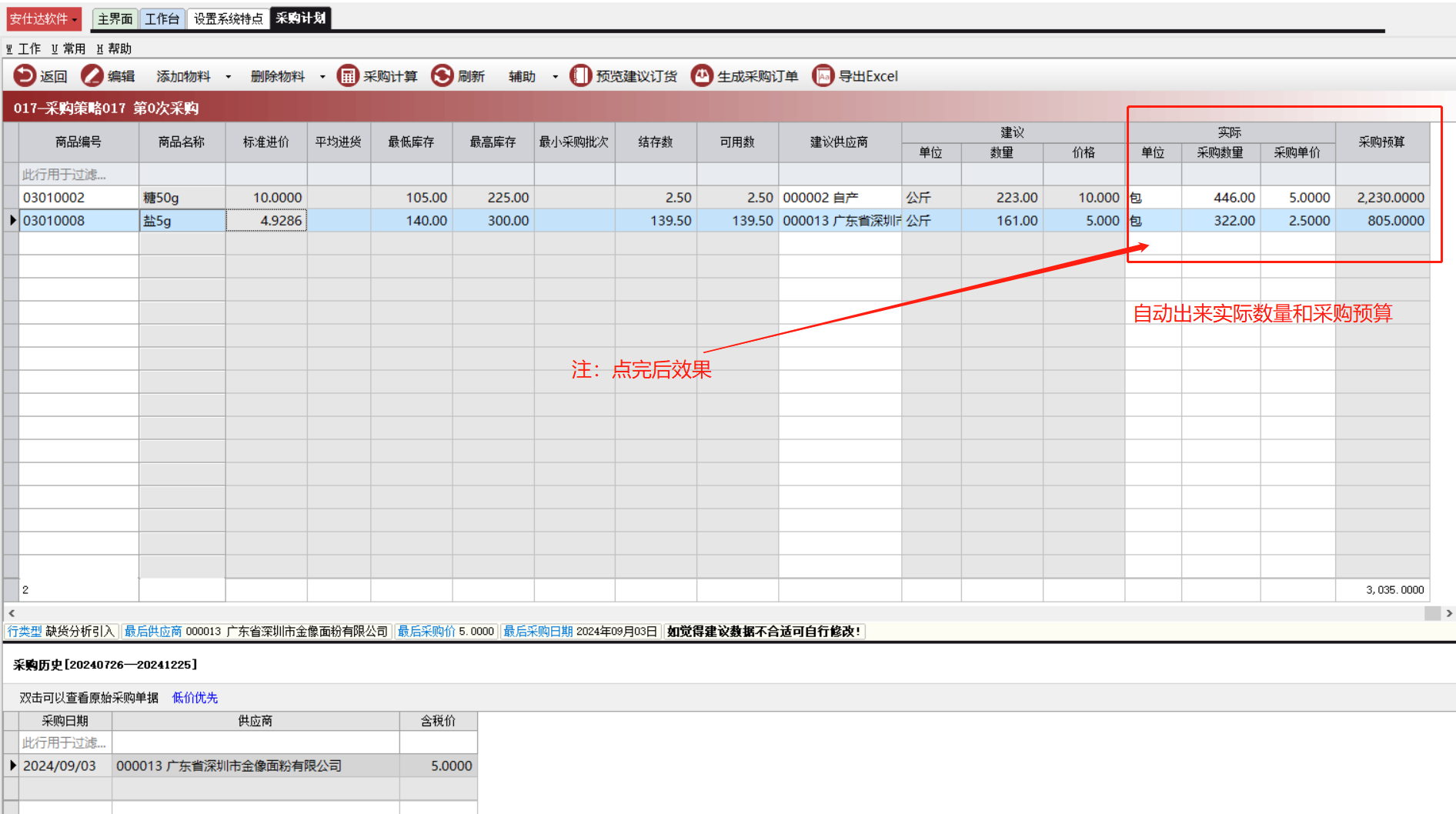Click the 最高库存 column header
Screen dimensions: 1456x814
tap(493, 142)
